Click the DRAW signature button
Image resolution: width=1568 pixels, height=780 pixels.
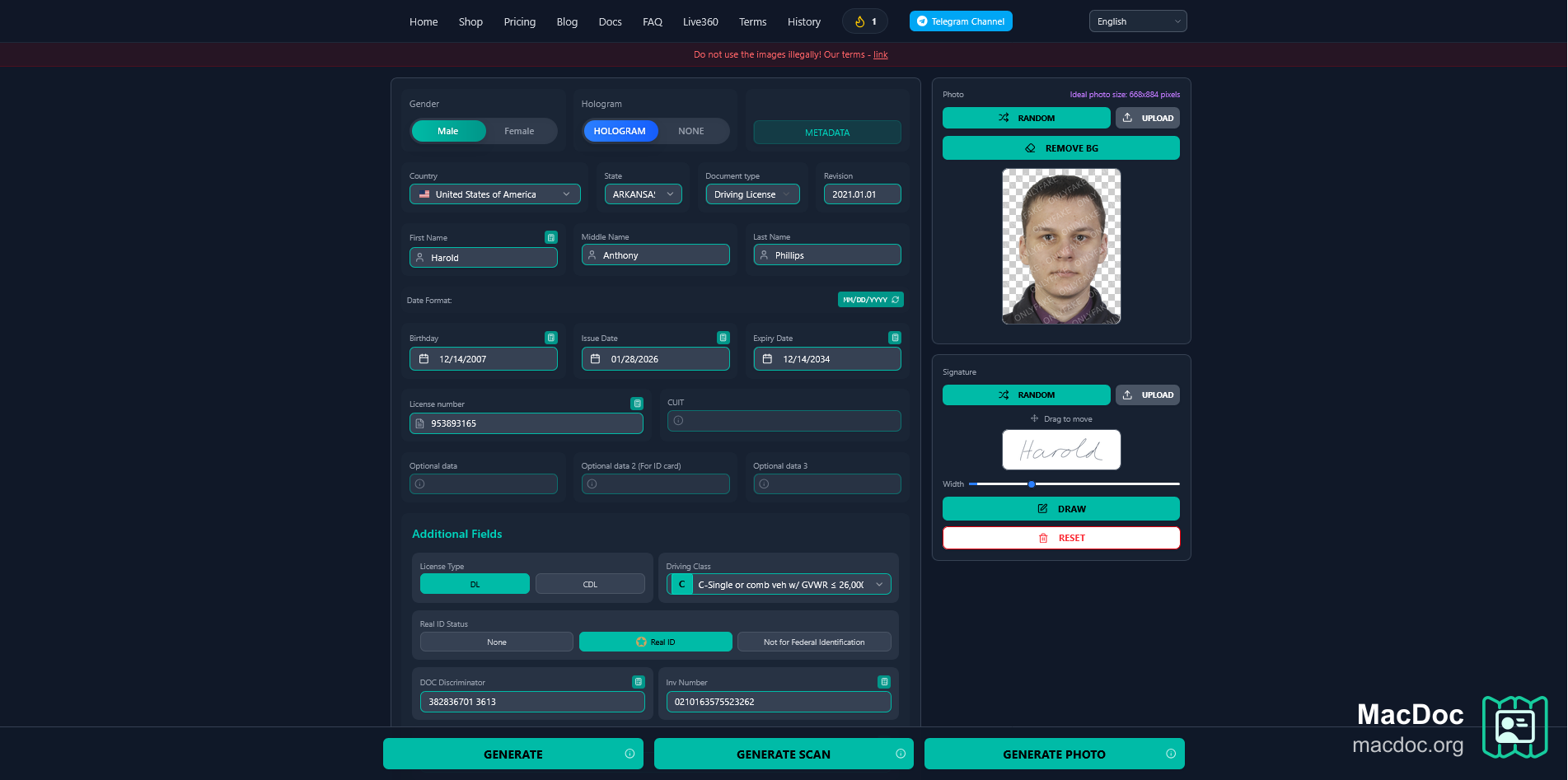[1061, 509]
